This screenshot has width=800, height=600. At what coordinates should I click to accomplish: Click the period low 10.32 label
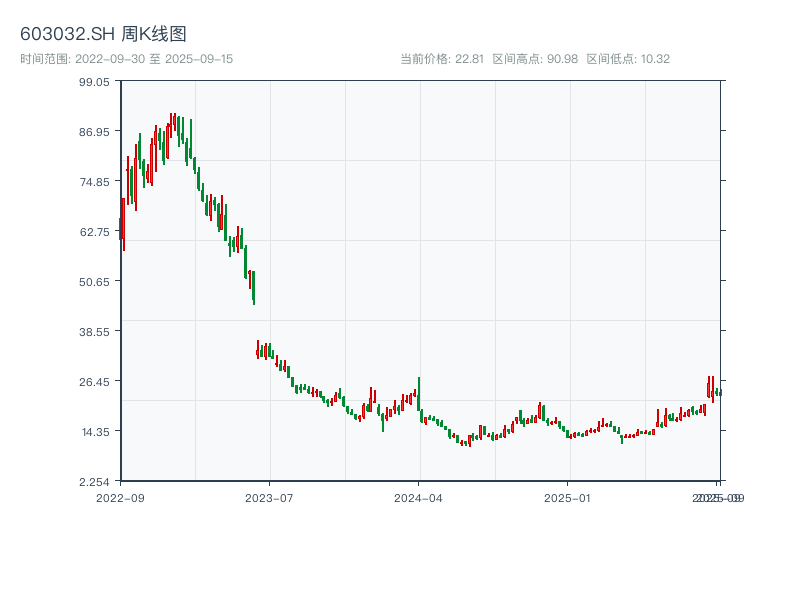pyautogui.click(x=627, y=59)
